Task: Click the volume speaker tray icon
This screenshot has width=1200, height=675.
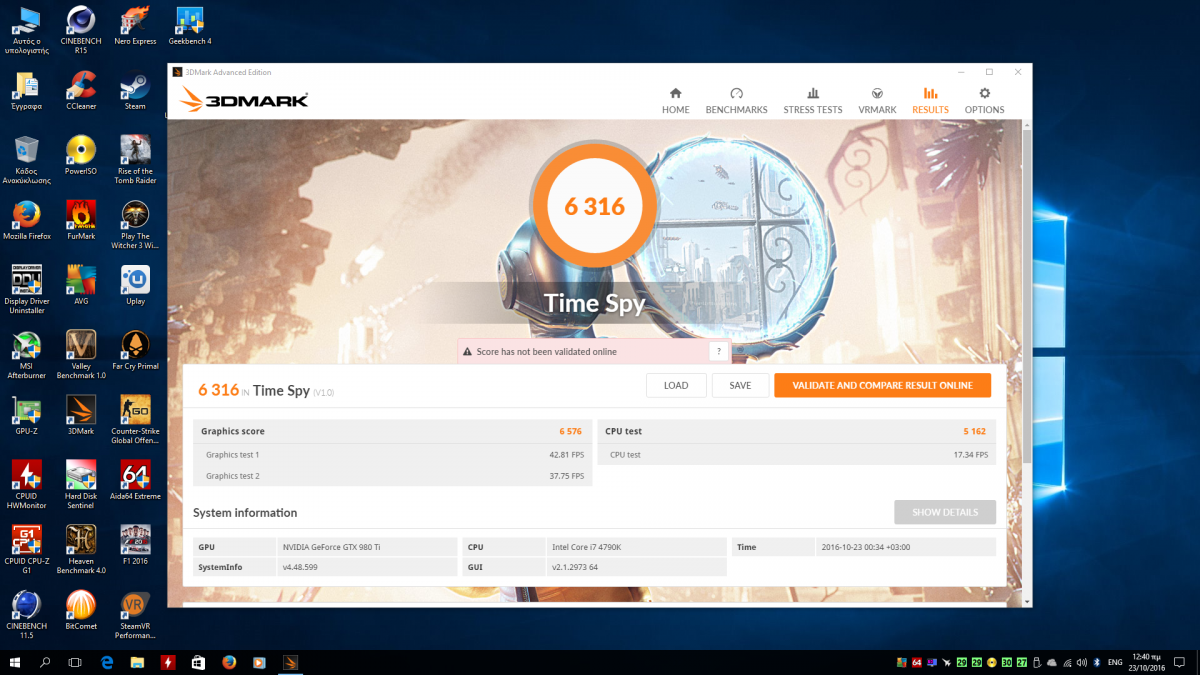Action: 1081,662
